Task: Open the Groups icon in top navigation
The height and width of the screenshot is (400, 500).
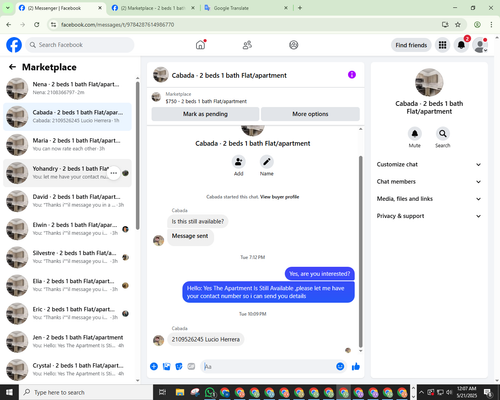Action: 294,45
